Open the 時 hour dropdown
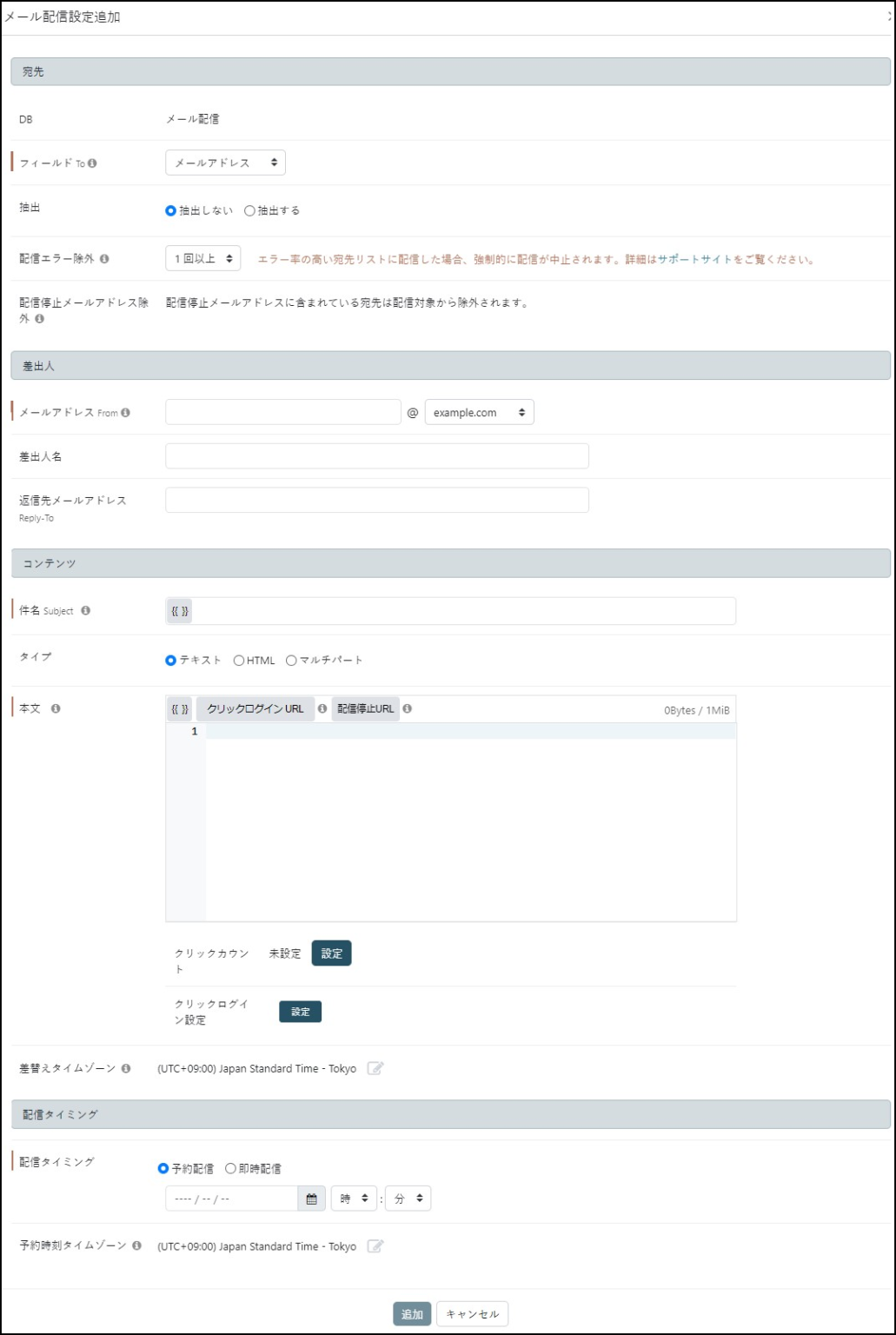This screenshot has height=1335, width=896. pyautogui.click(x=355, y=1199)
